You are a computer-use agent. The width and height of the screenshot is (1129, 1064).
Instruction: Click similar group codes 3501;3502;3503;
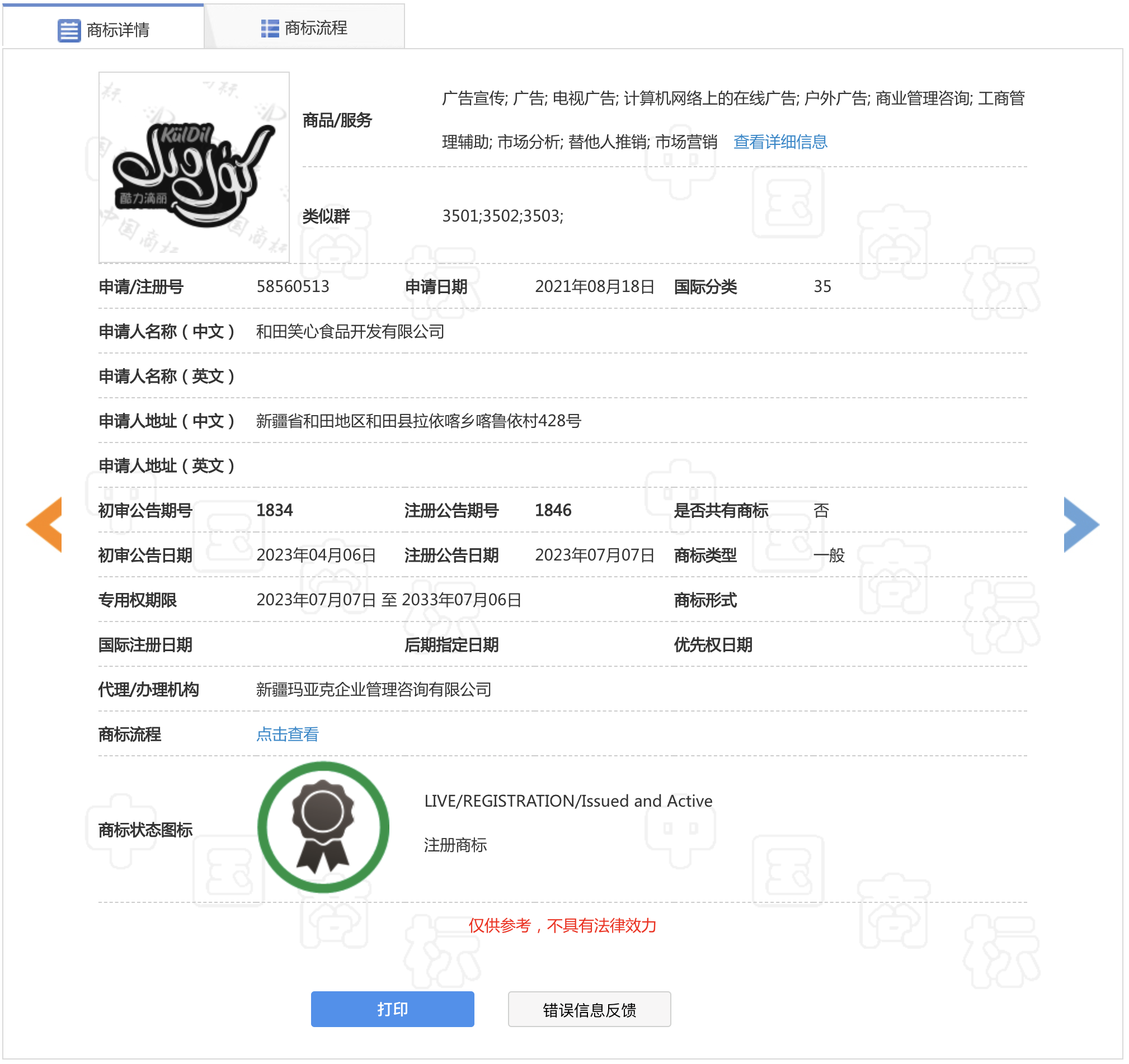click(503, 216)
